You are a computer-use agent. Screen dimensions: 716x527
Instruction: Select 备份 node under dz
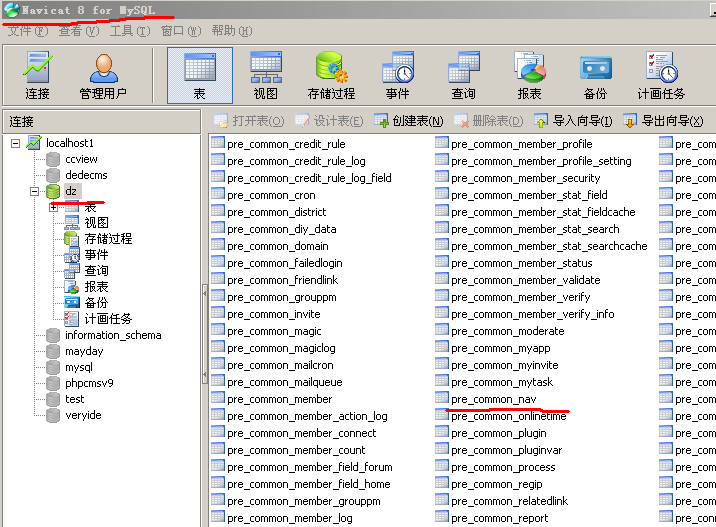96,303
